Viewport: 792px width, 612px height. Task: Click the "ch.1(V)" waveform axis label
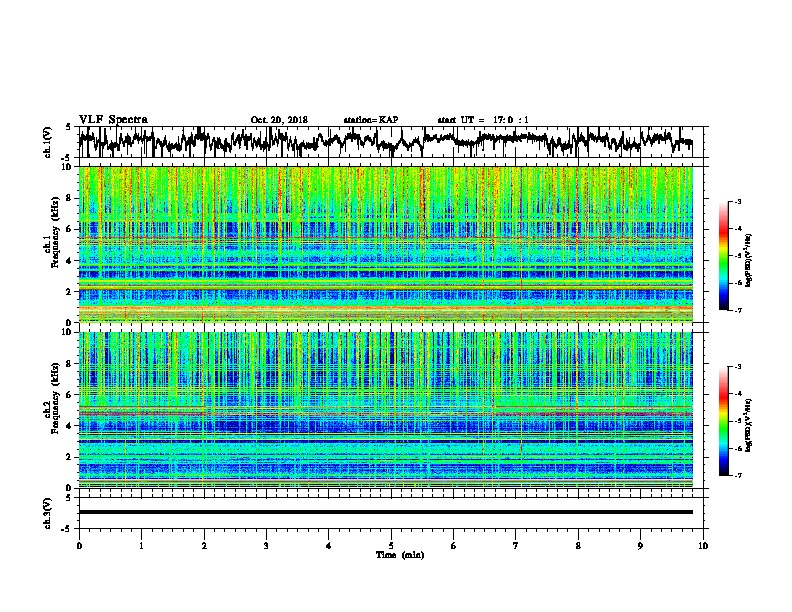[x=48, y=142]
